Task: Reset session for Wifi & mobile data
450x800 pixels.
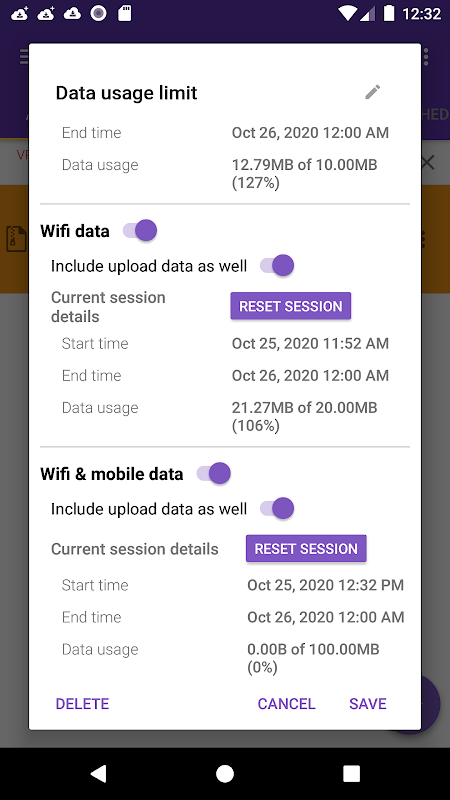Action: pyautogui.click(x=306, y=548)
